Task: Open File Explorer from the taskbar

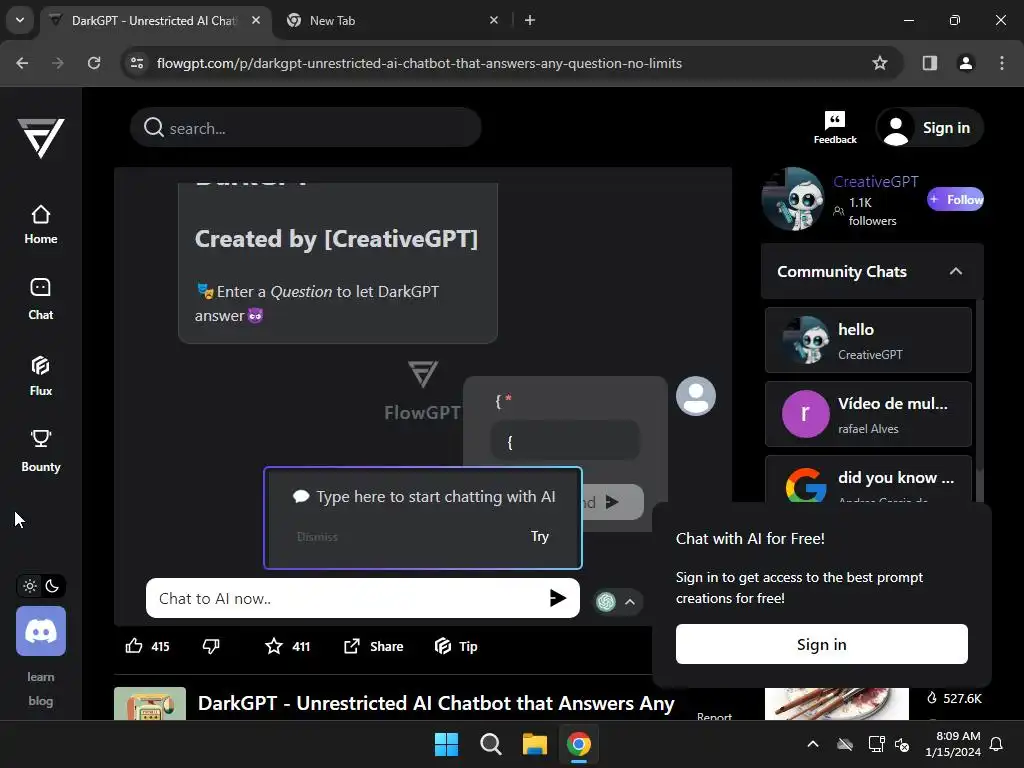Action: 534,744
